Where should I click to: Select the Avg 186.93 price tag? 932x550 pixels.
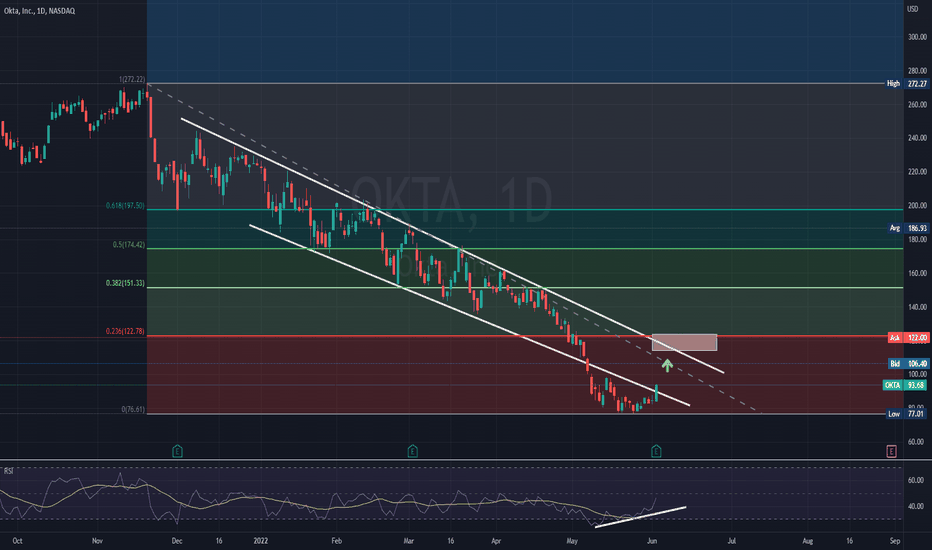(x=908, y=228)
